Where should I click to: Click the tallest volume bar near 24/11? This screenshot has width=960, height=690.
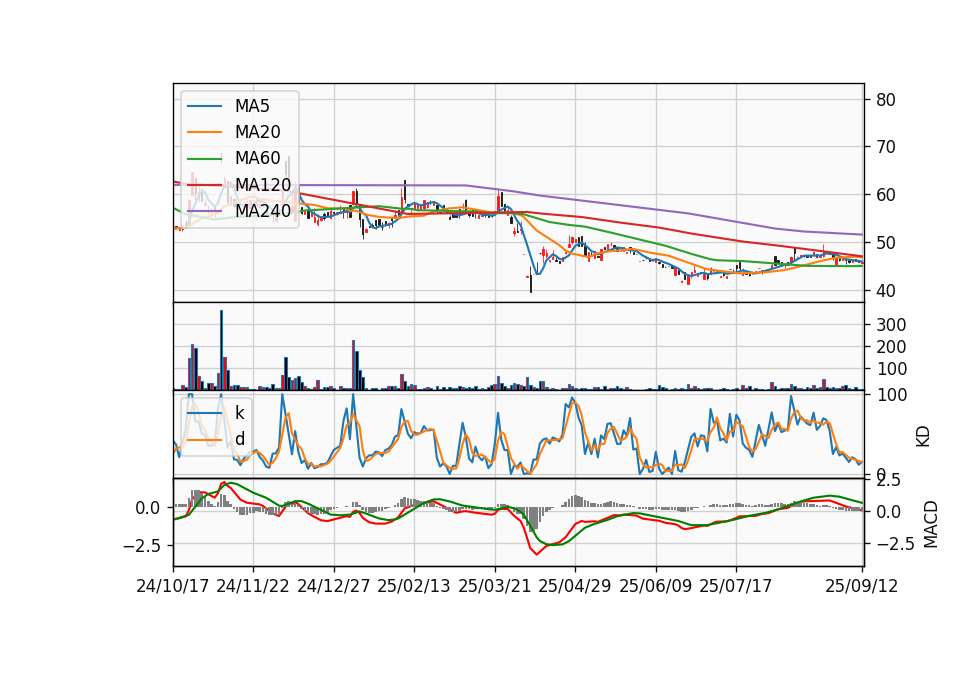coord(222,350)
